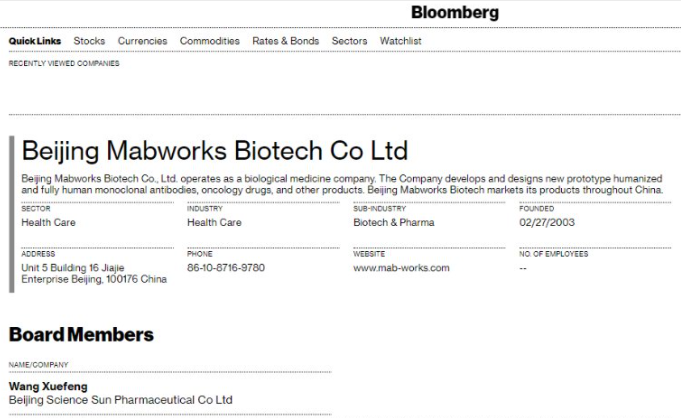This screenshot has height=418, width=681.
Task: Open Rates & Bonds link
Action: tap(285, 41)
